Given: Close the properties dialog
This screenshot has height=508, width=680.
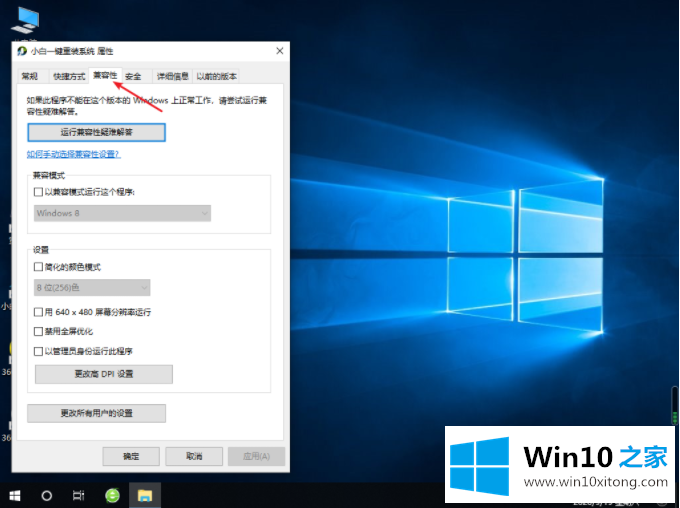Looking at the screenshot, I should [280, 51].
